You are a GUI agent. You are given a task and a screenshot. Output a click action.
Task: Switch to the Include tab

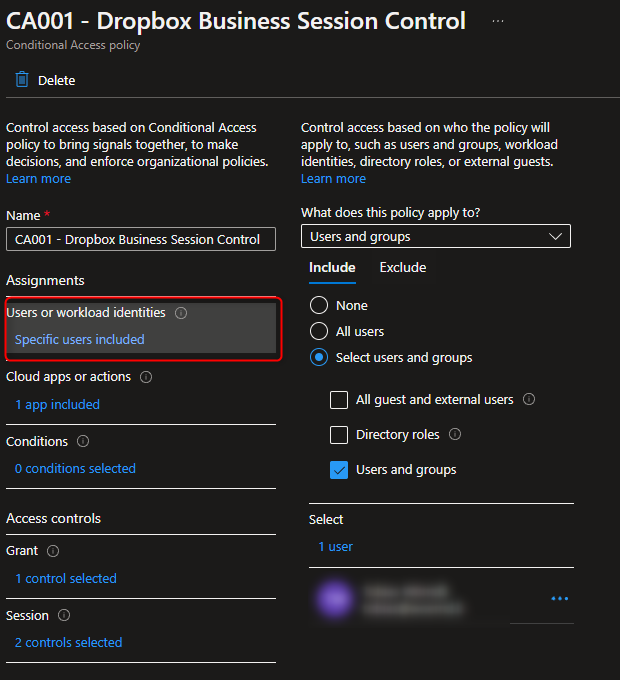[332, 267]
